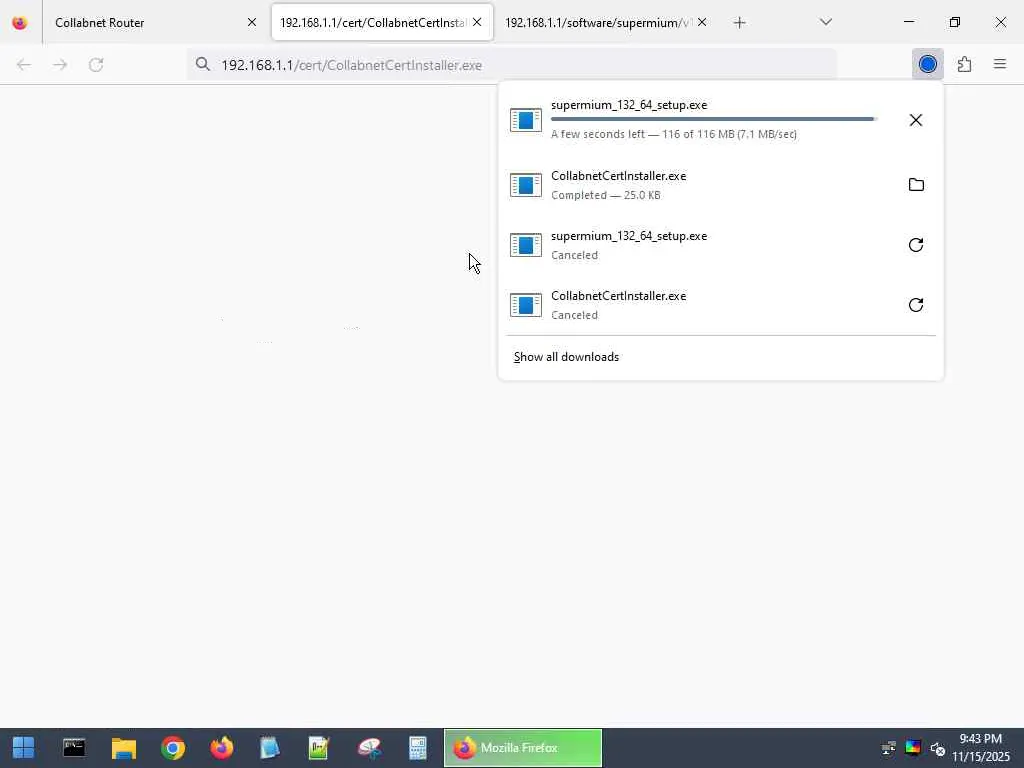Click the 'Completed — 25.0 KB' status text
Viewport: 1024px width, 768px height.
click(605, 195)
